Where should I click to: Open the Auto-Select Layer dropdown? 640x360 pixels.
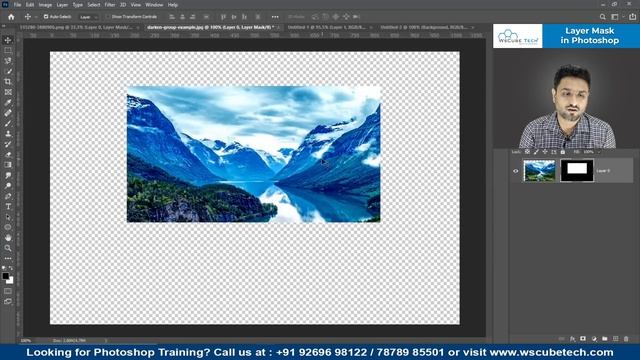point(89,17)
